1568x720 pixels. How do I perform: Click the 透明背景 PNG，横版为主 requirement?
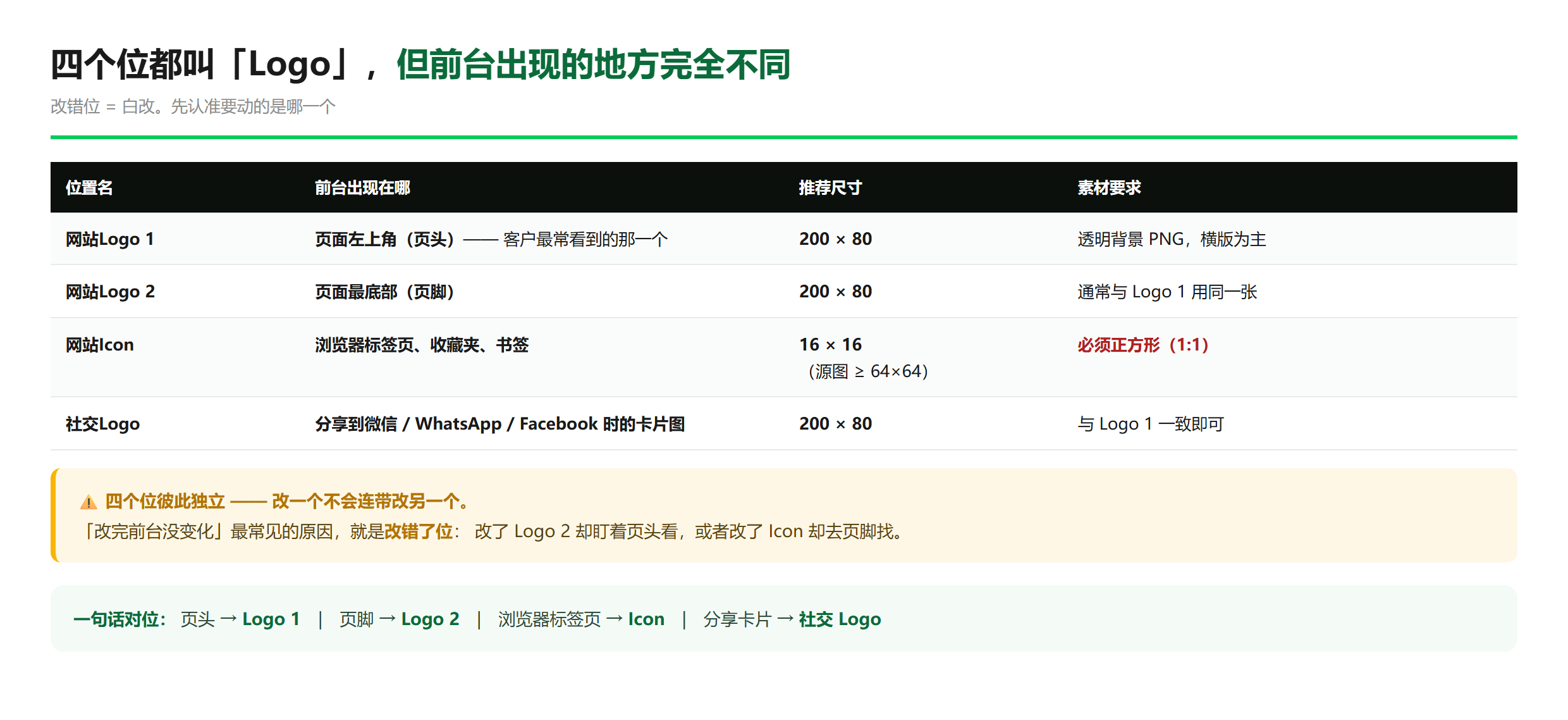pyautogui.click(x=1172, y=239)
